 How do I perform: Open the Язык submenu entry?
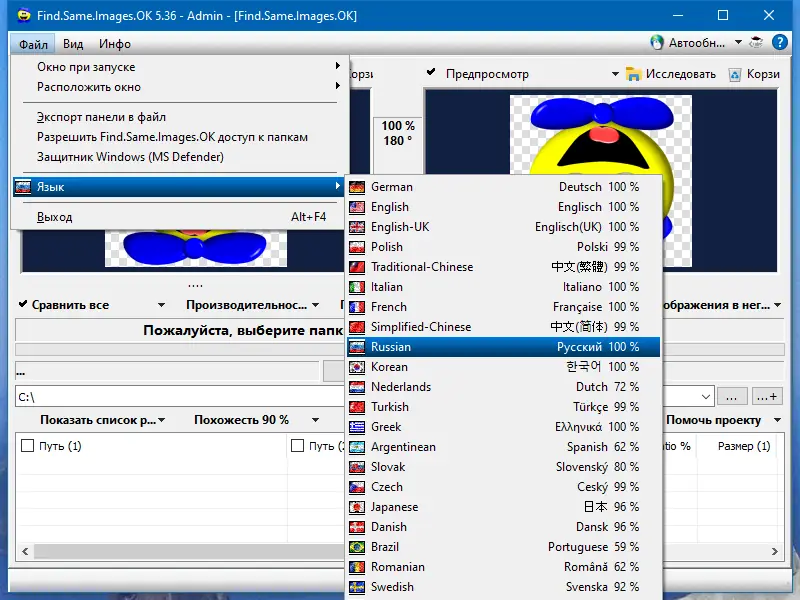178,187
